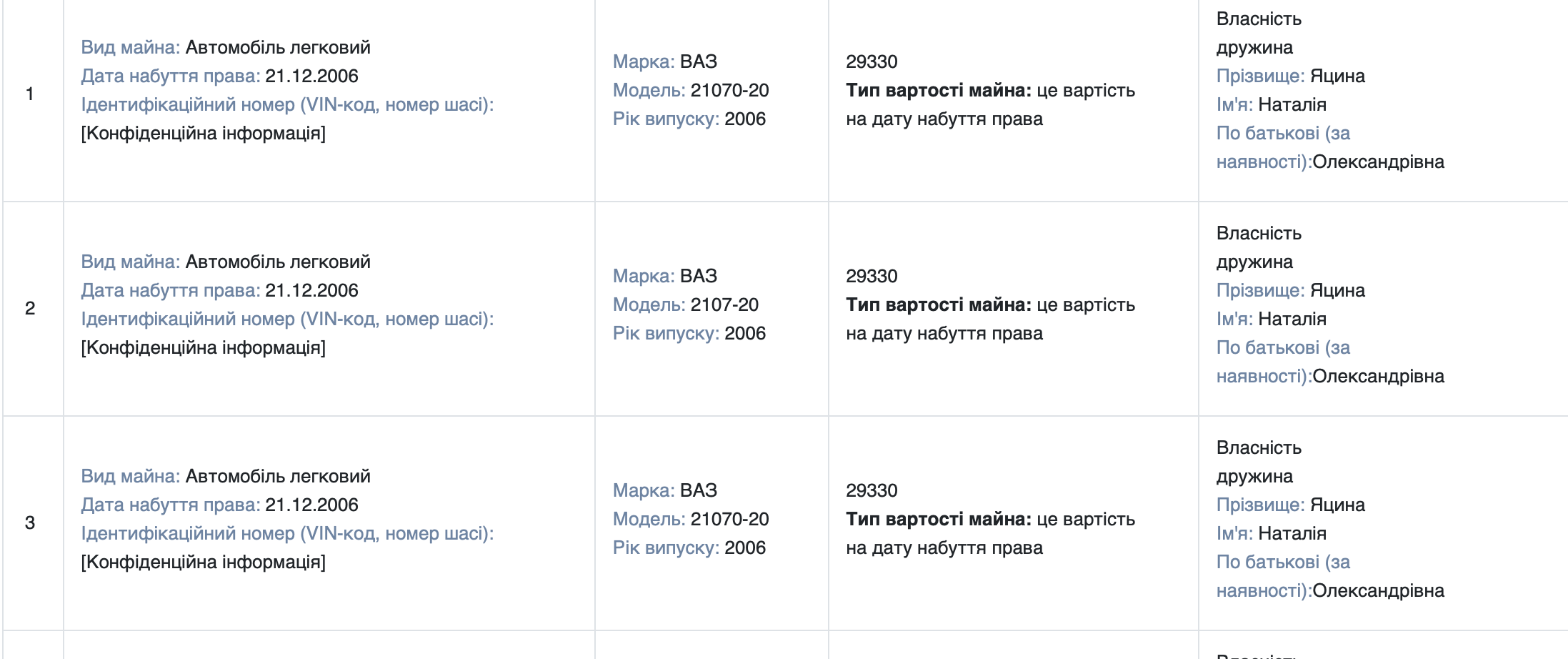Screen dimensions: 1568x659
Task: Click 'Рік випуску: 2006' in row 3
Action: click(689, 547)
